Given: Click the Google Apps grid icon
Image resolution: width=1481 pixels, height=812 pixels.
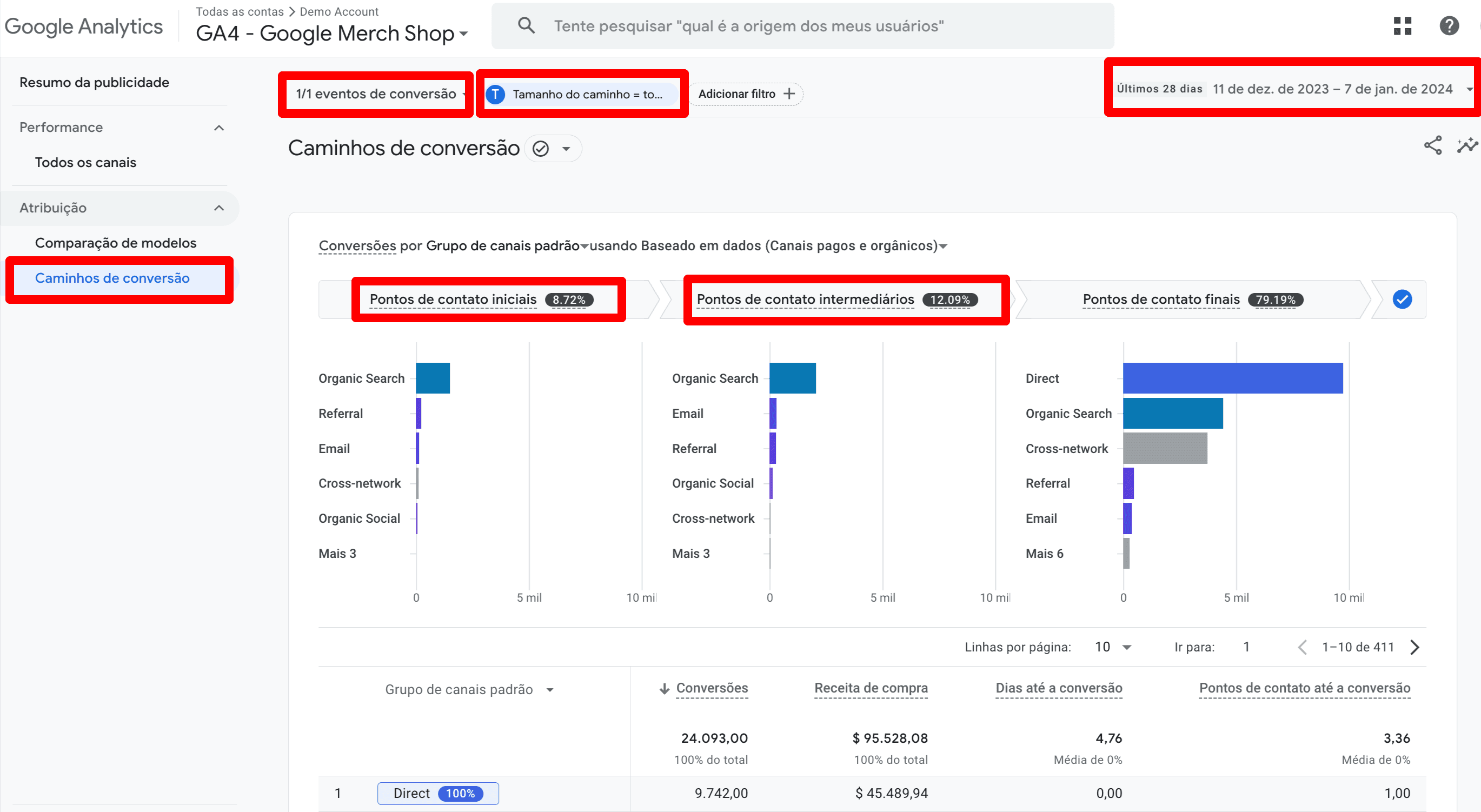Looking at the screenshot, I should [1403, 26].
